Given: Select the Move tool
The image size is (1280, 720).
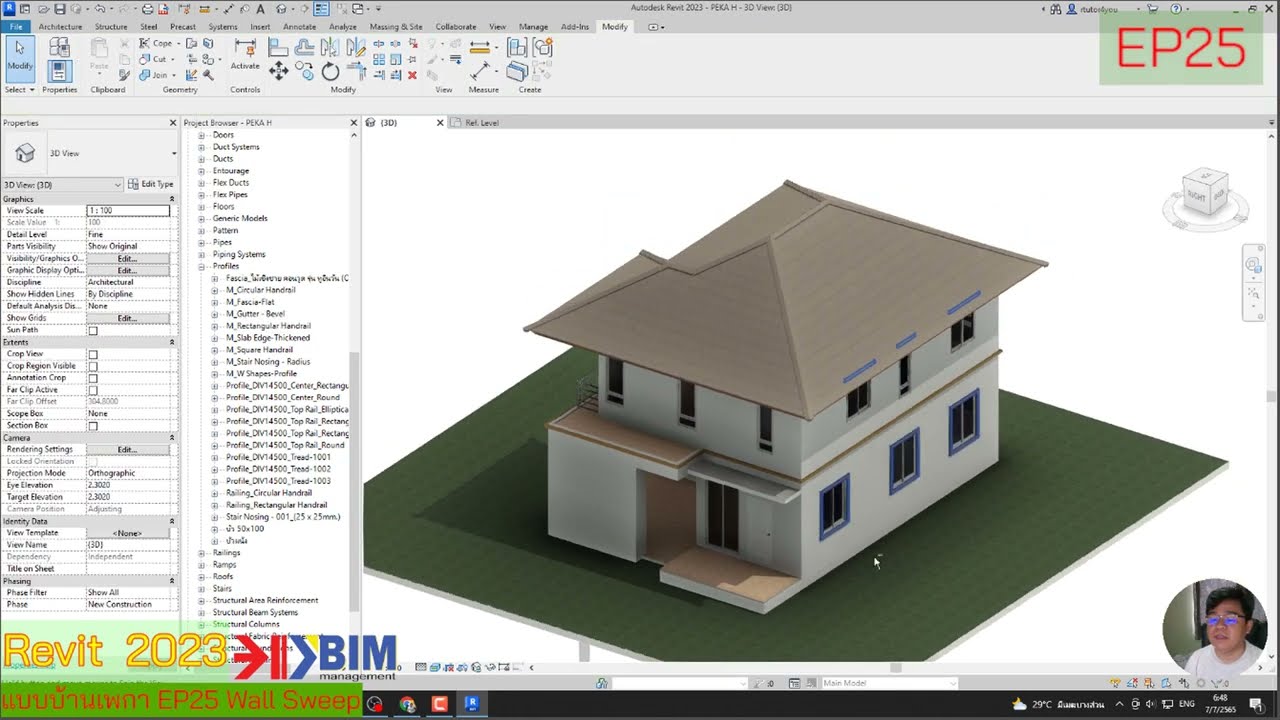Looking at the screenshot, I should tap(278, 71).
